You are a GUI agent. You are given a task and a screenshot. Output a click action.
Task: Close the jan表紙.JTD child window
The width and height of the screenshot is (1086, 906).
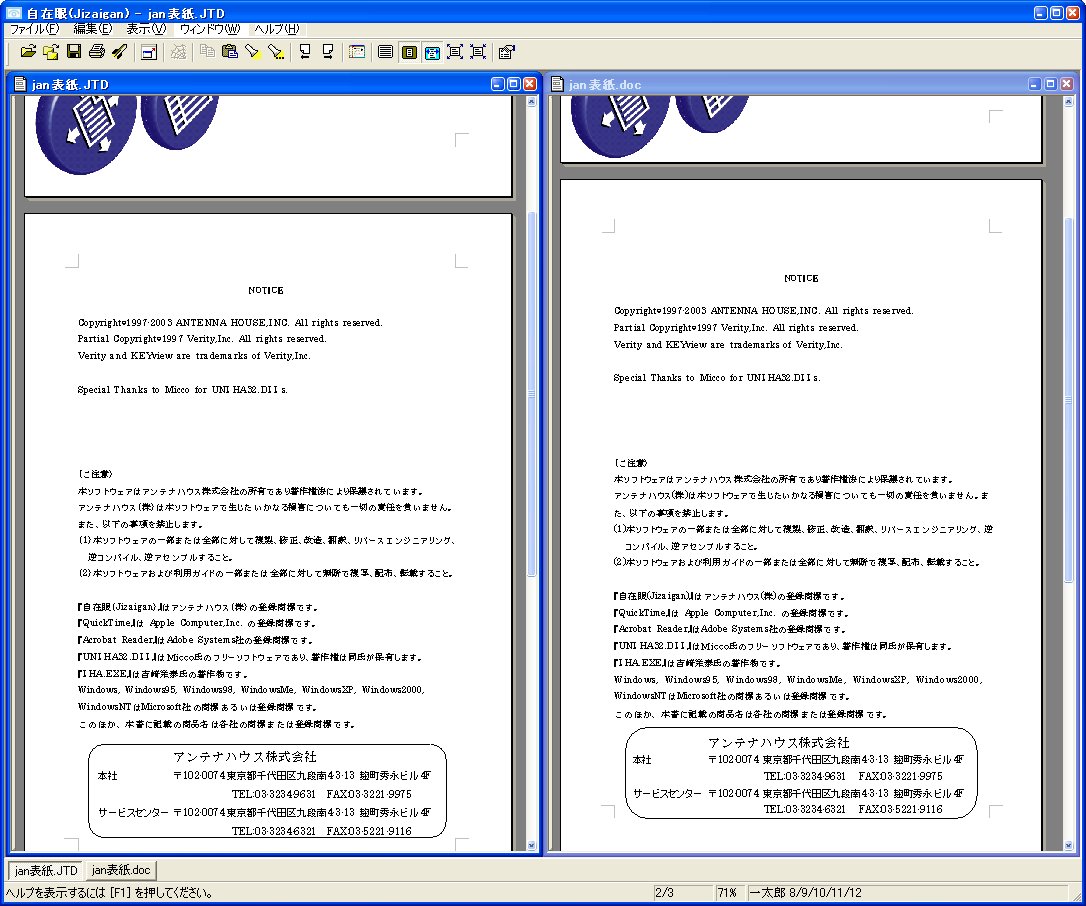530,84
